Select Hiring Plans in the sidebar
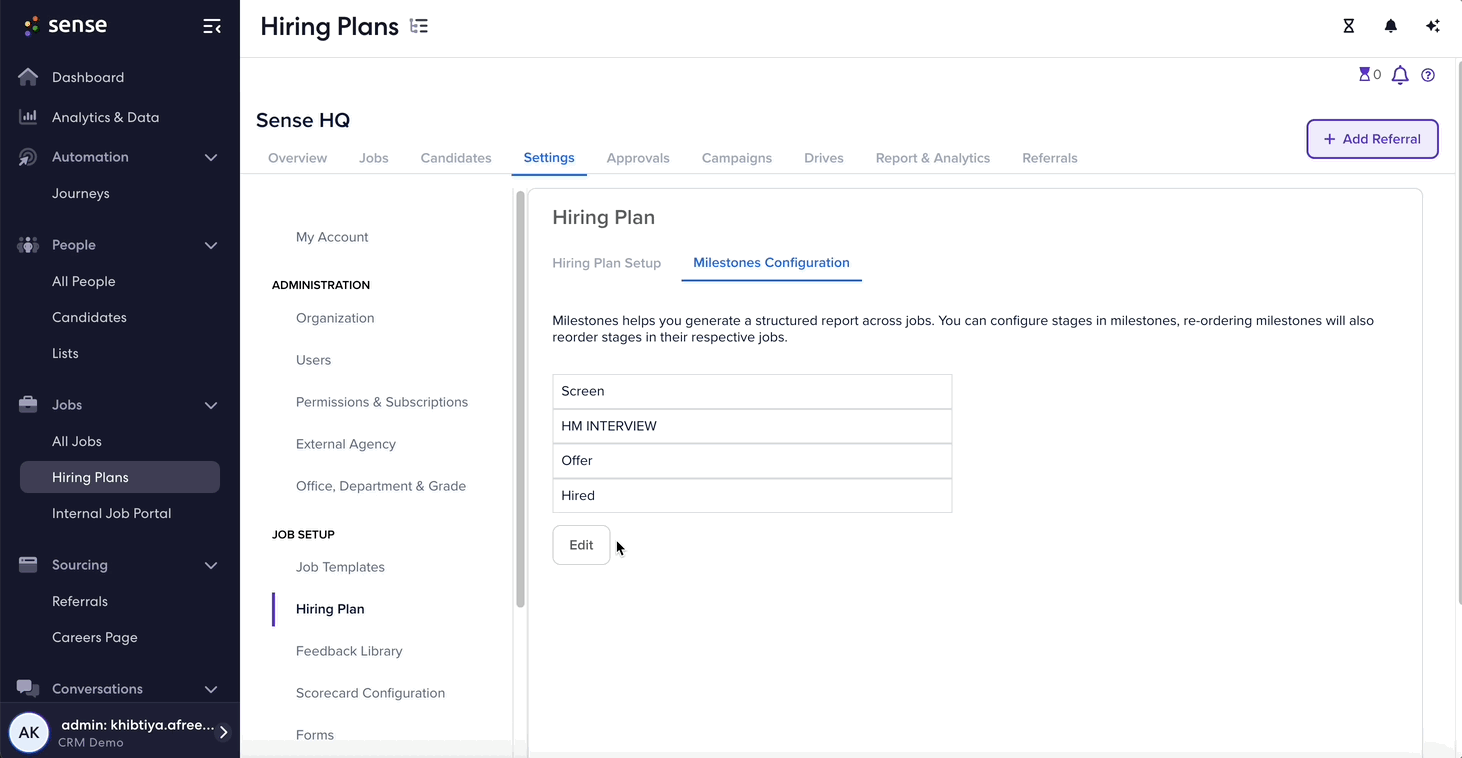This screenshot has width=1462, height=758. 120,477
